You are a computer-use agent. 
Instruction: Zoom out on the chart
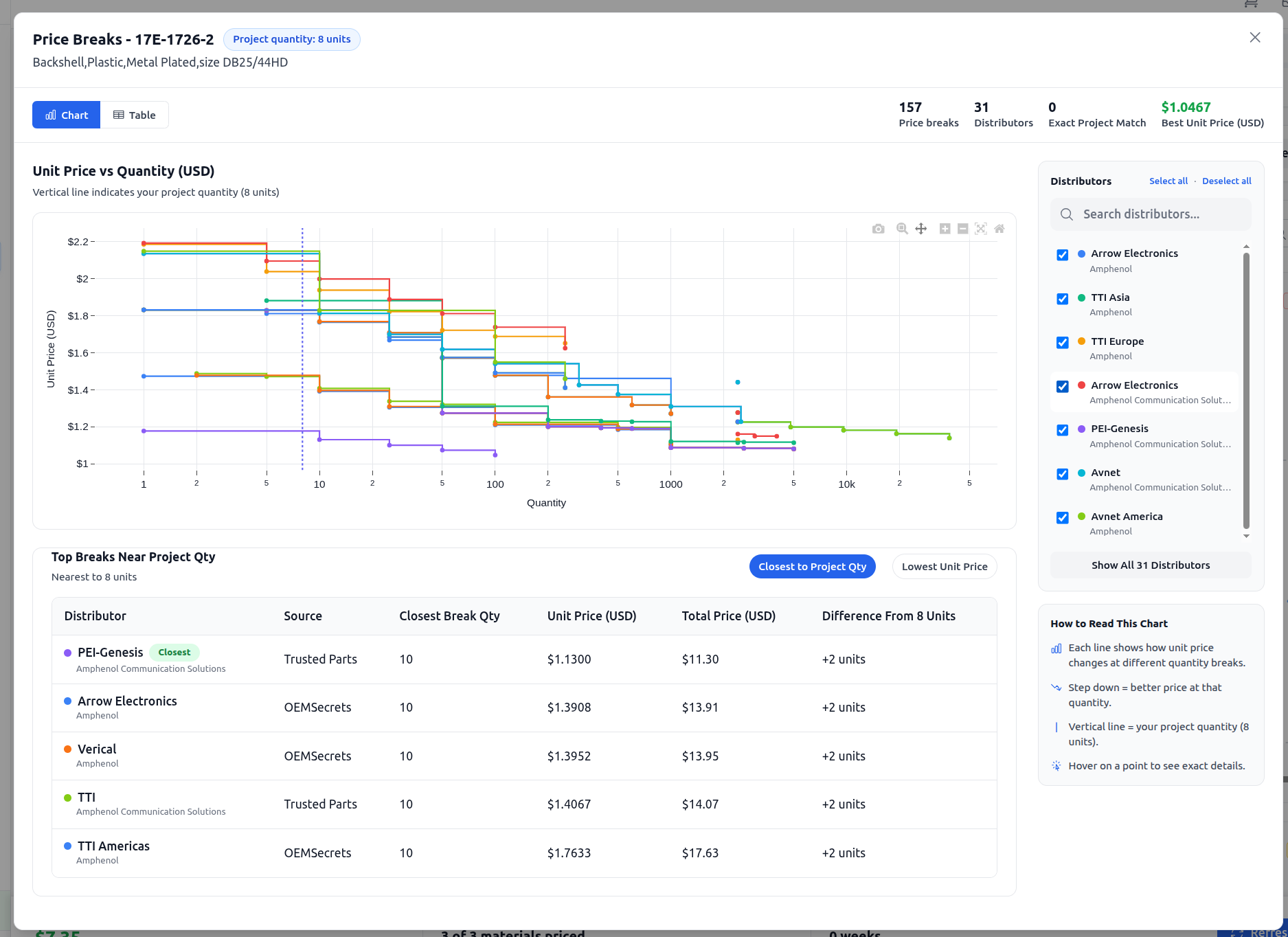[x=963, y=229]
